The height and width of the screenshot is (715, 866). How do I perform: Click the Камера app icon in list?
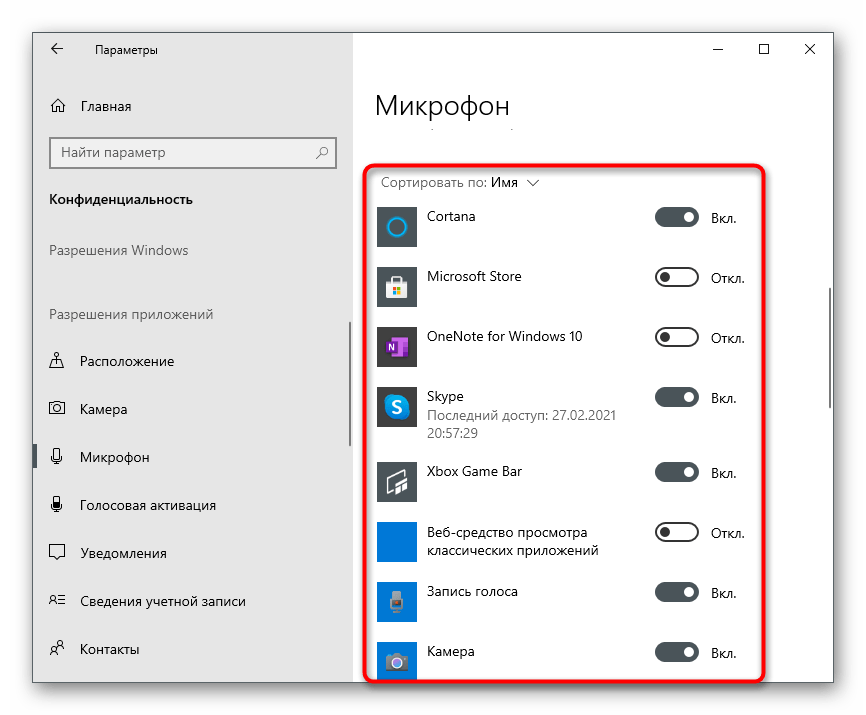[396, 661]
